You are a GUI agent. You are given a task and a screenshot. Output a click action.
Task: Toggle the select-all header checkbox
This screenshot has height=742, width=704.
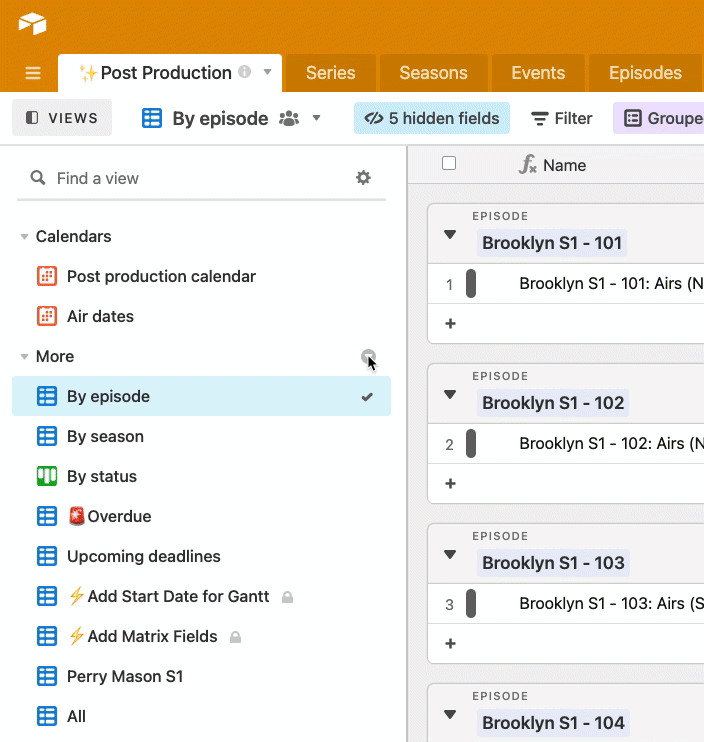pyautogui.click(x=449, y=163)
